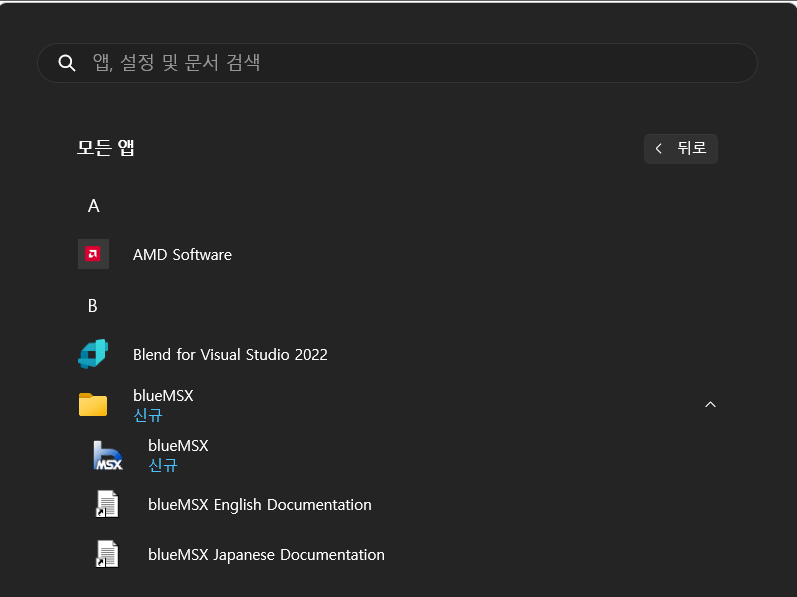The height and width of the screenshot is (597, 797).
Task: Open blueMSX Japanese Documentation text entry
Action: coord(266,555)
